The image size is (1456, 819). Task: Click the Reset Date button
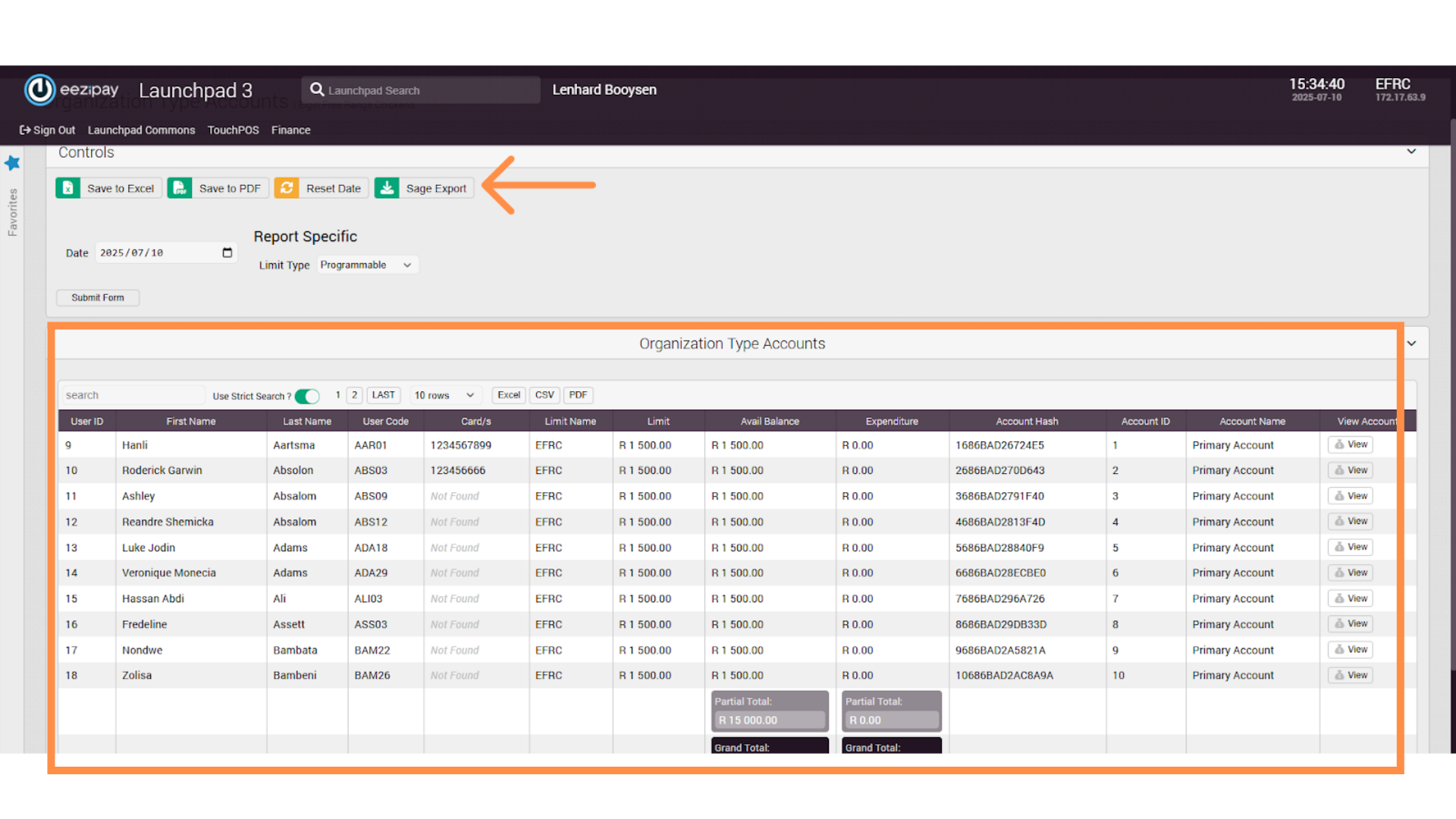click(x=322, y=188)
